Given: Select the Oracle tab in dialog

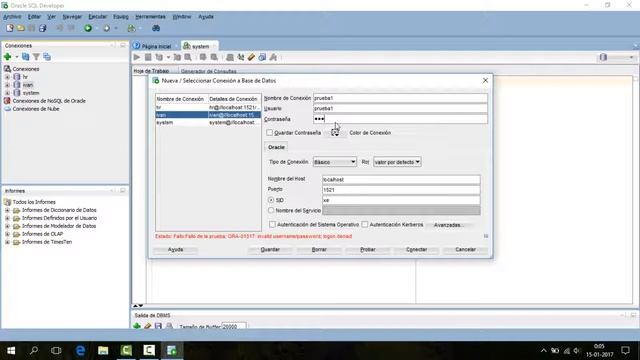Looking at the screenshot, I should tap(276, 147).
